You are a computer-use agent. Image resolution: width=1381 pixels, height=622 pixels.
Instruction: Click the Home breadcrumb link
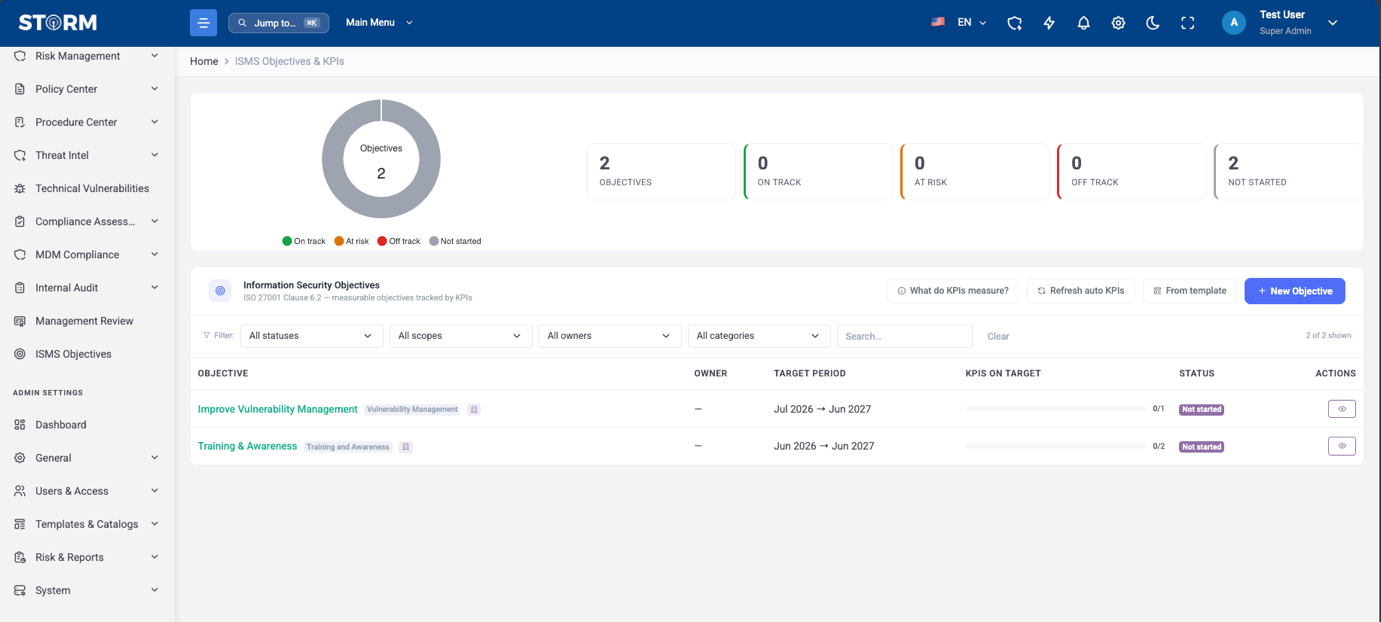pos(204,61)
